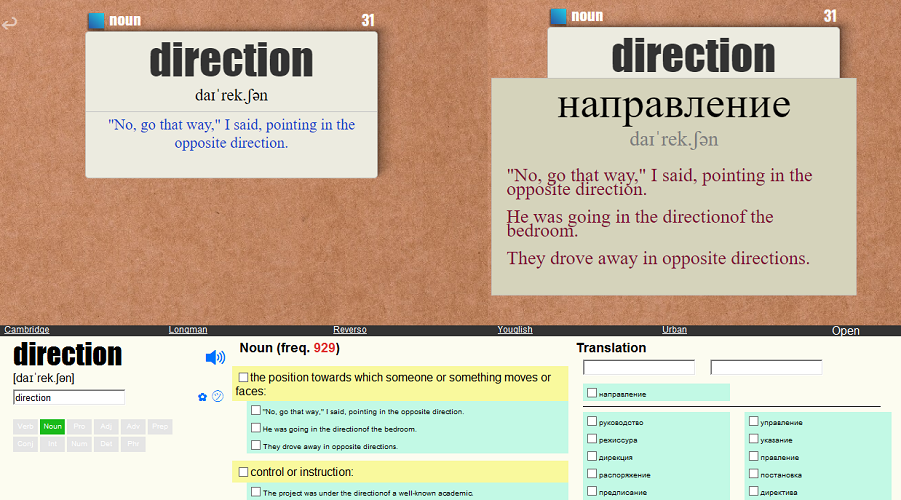Click the right flashcard back showing 'направление'
This screenshot has width=901, height=500.
tap(673, 187)
